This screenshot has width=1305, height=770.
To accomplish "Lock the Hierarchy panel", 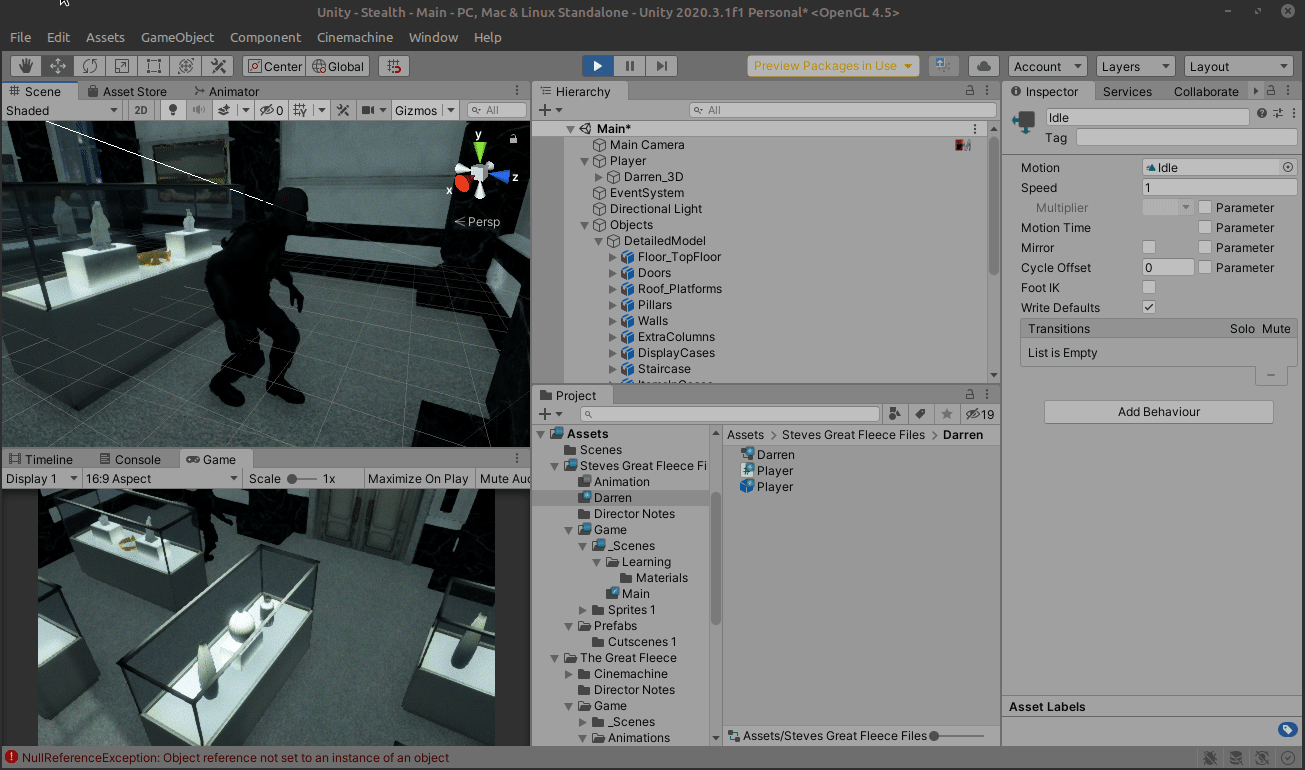I will [969, 91].
